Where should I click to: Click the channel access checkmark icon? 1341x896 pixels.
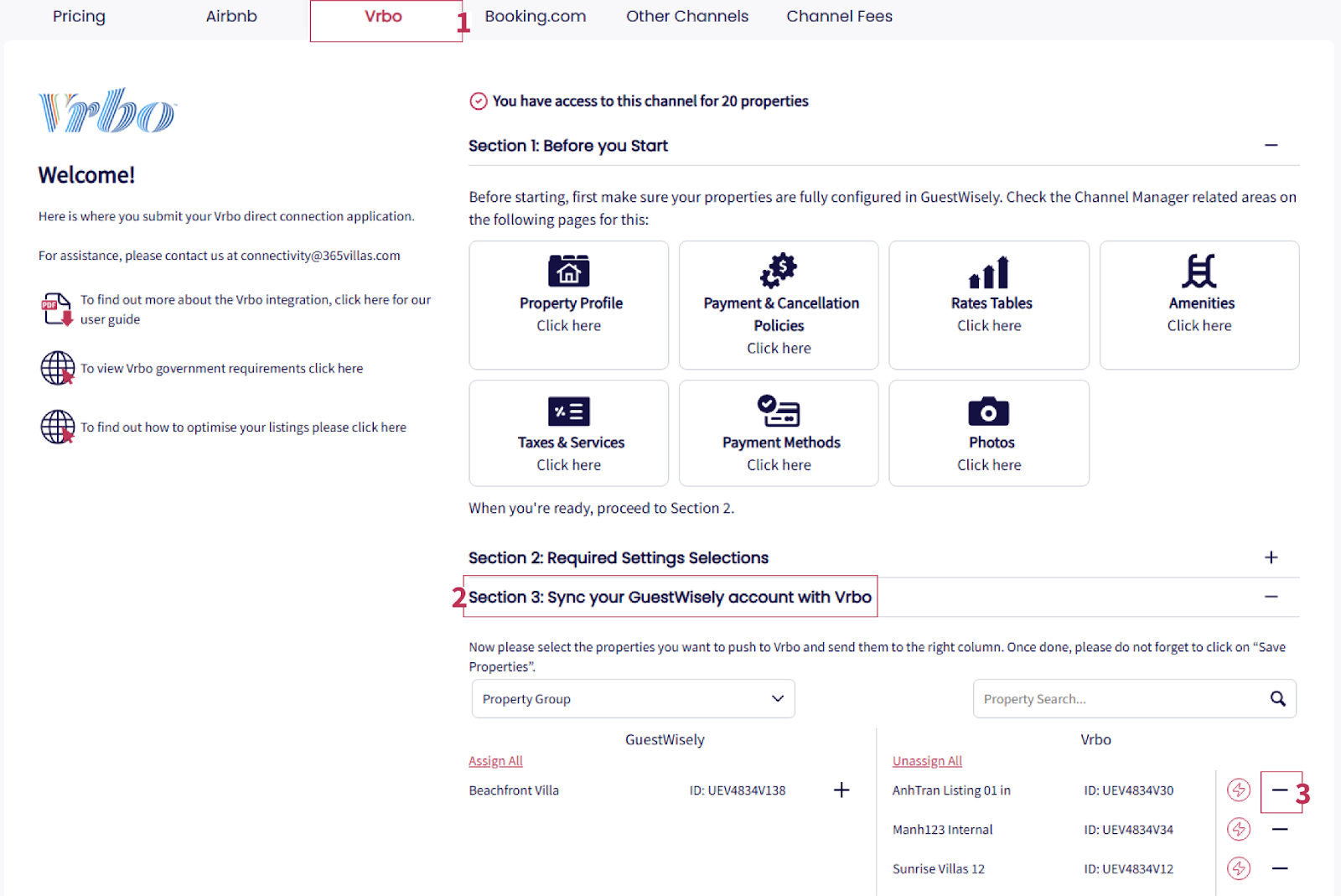coord(479,101)
